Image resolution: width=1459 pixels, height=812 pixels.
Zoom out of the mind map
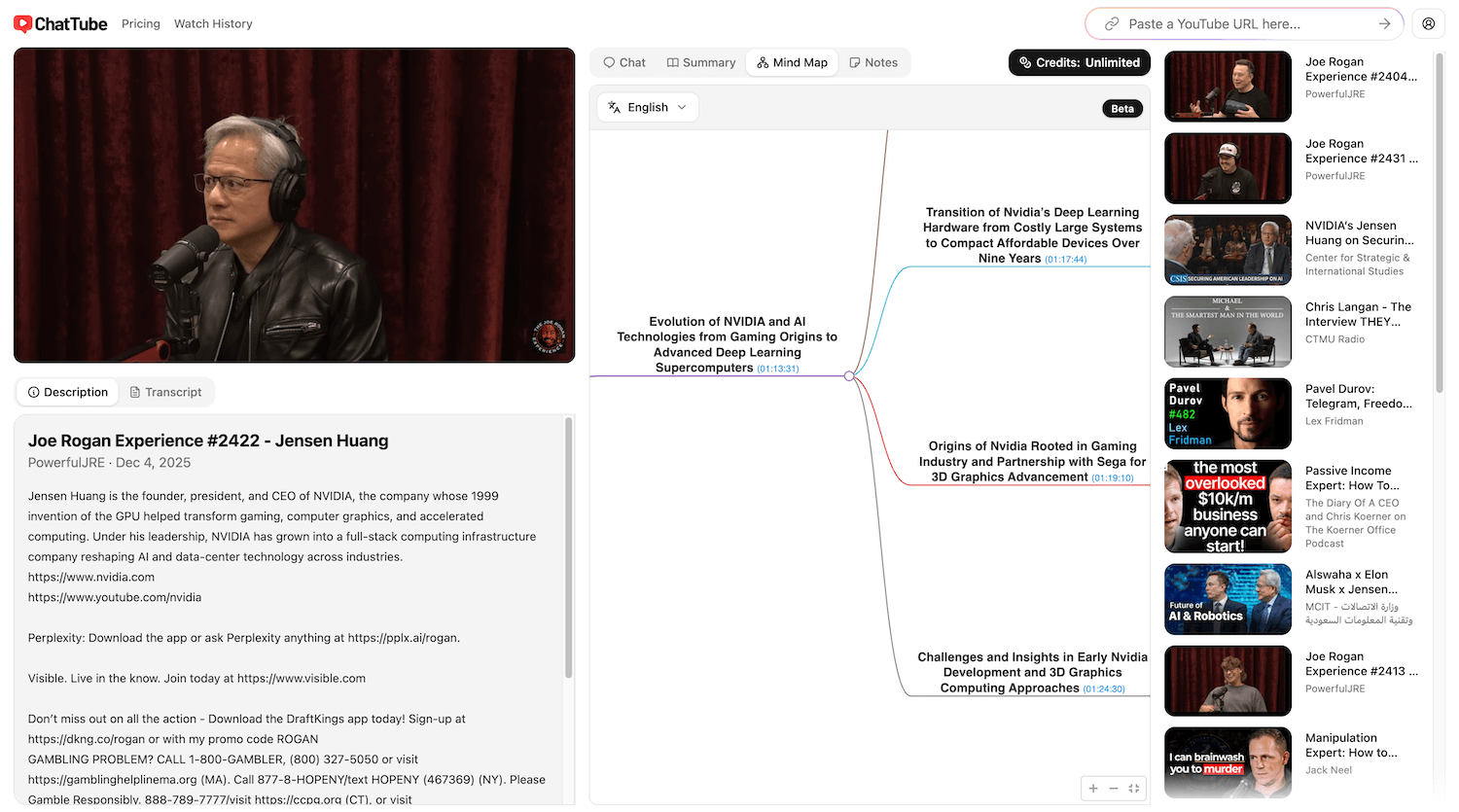click(1113, 788)
